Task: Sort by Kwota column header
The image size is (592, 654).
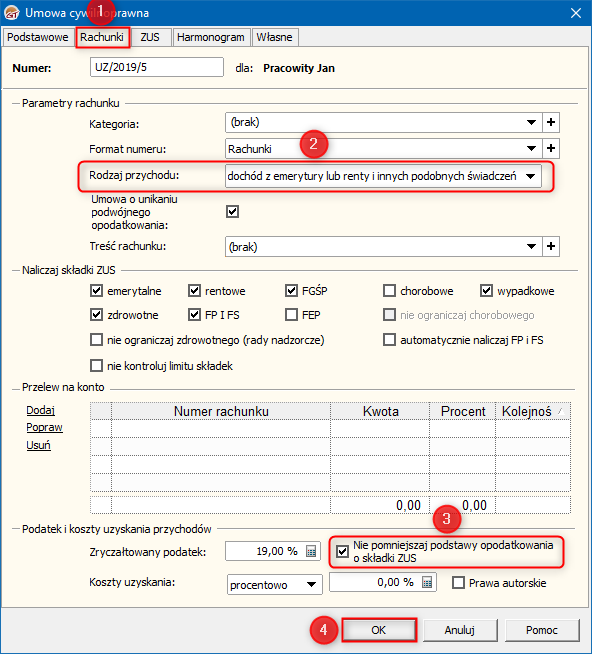Action: tap(380, 411)
